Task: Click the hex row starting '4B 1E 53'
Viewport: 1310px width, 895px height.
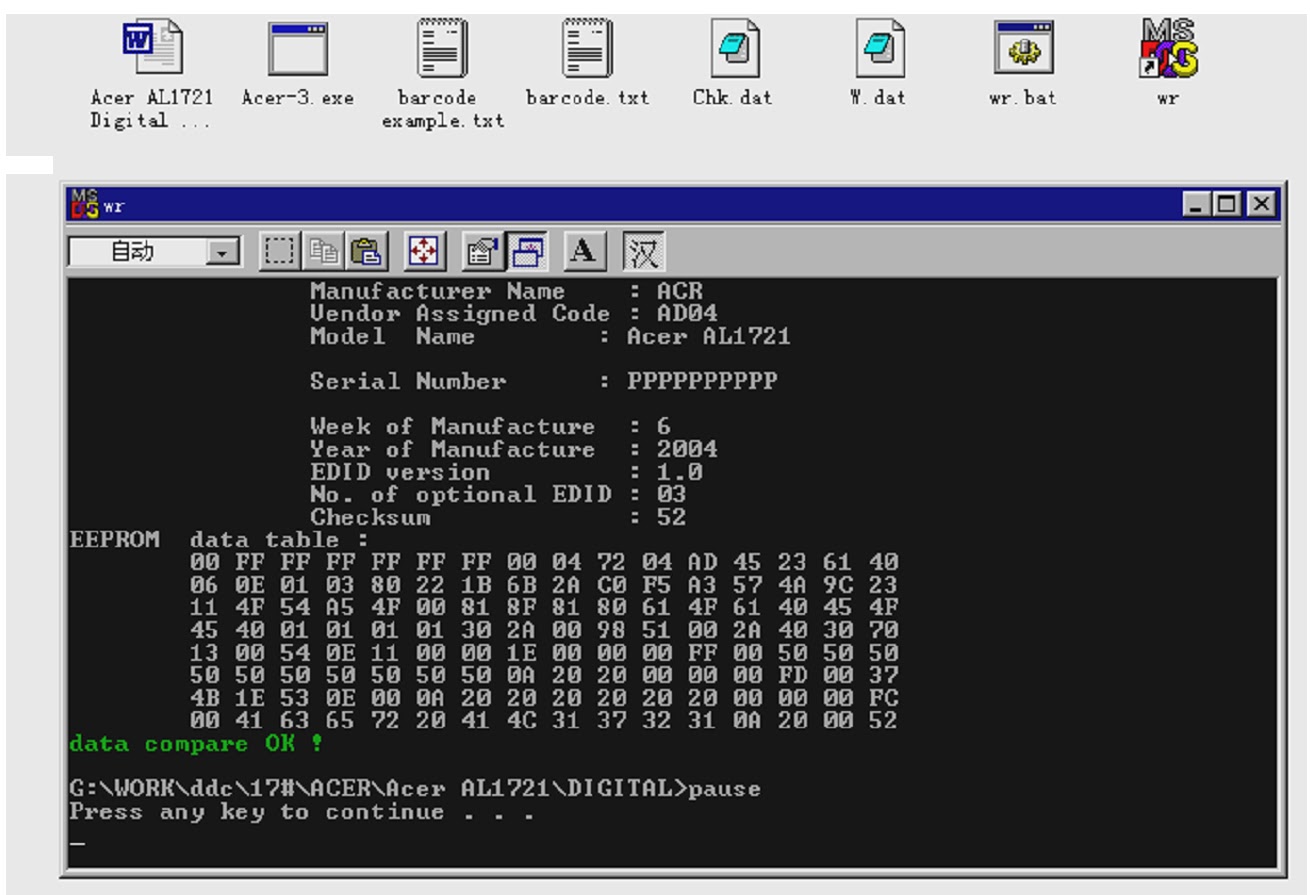Action: (x=543, y=697)
